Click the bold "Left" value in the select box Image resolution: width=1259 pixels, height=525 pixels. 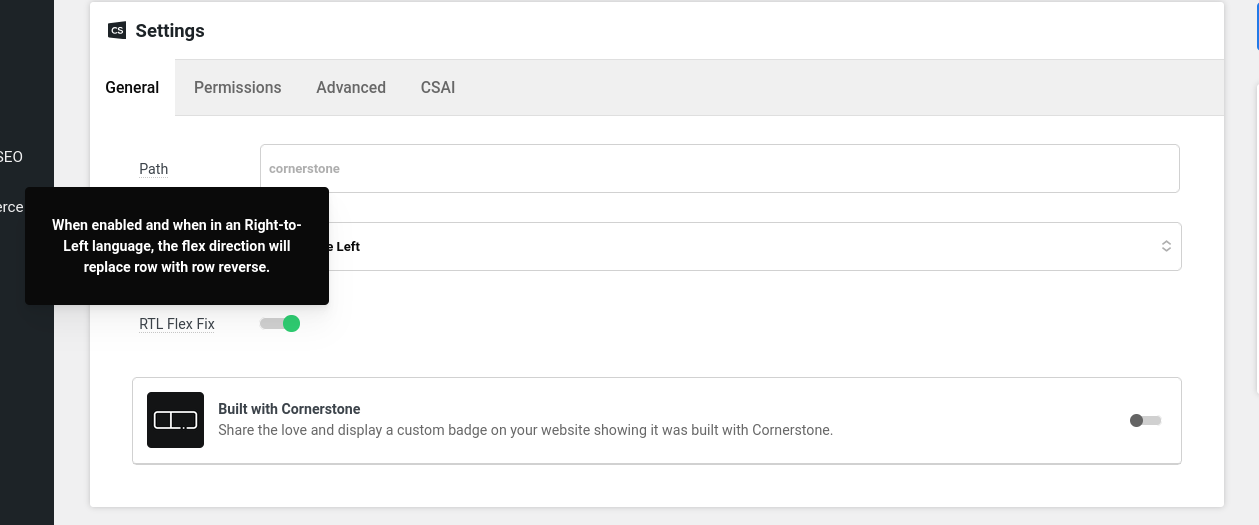(344, 247)
